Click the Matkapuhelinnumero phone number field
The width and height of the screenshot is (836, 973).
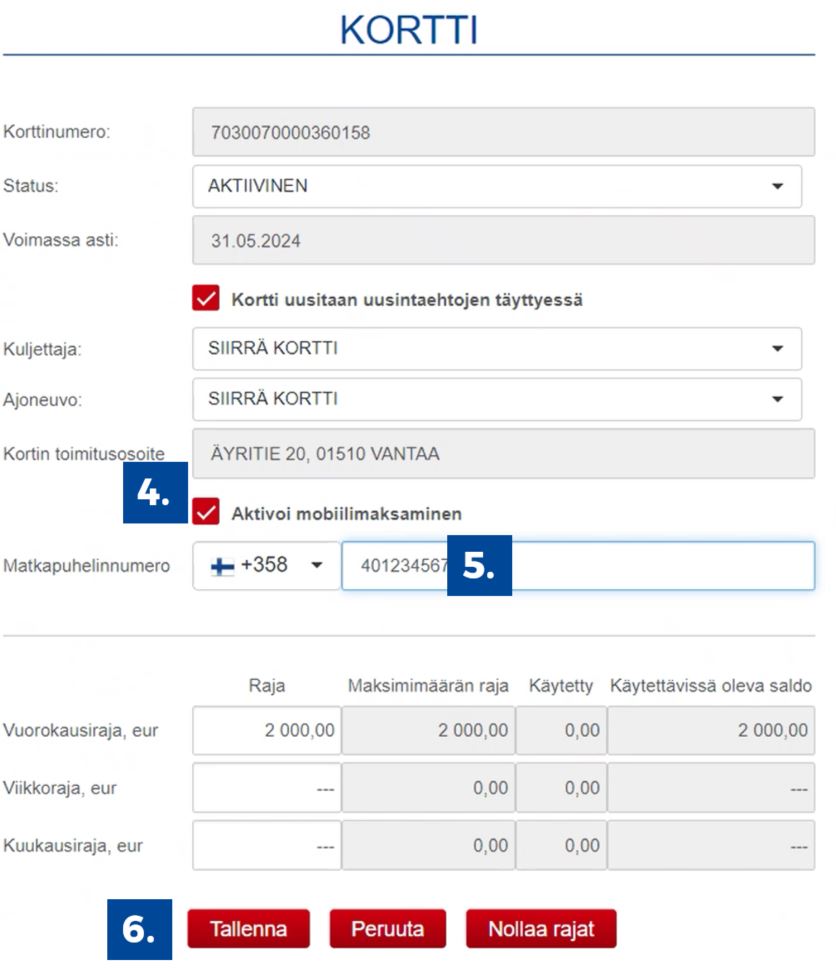(578, 565)
